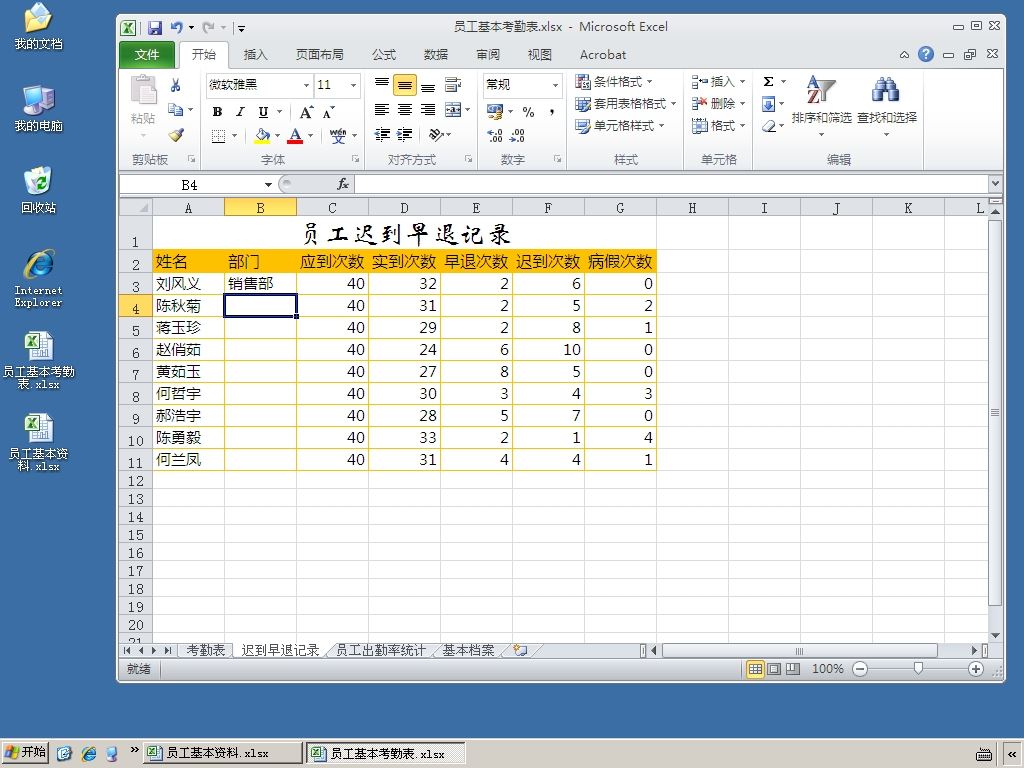Image resolution: width=1024 pixels, height=768 pixels.
Task: Click the red font color A button
Action: click(x=295, y=136)
